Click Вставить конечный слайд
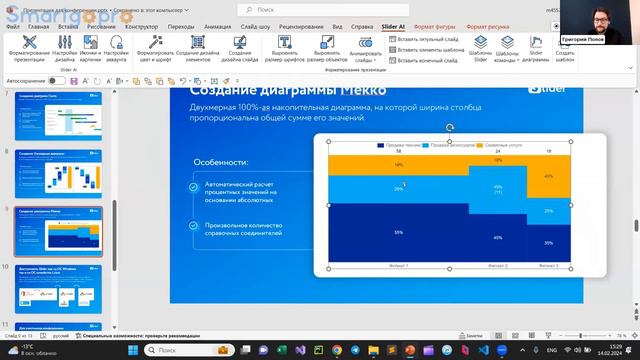 click(423, 60)
